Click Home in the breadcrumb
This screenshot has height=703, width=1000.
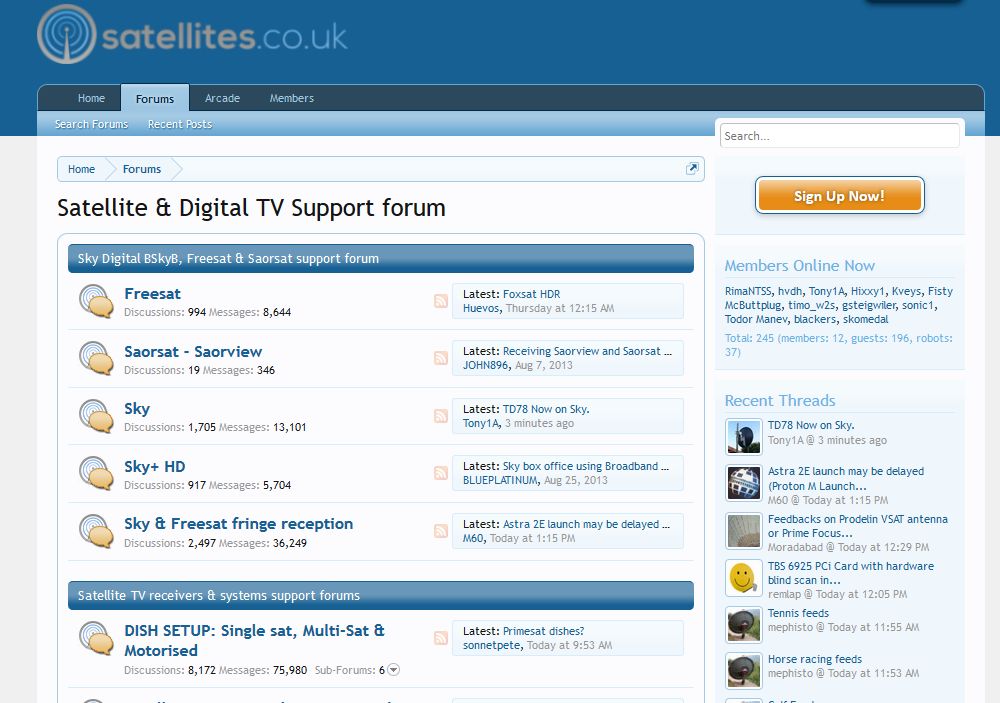(81, 169)
